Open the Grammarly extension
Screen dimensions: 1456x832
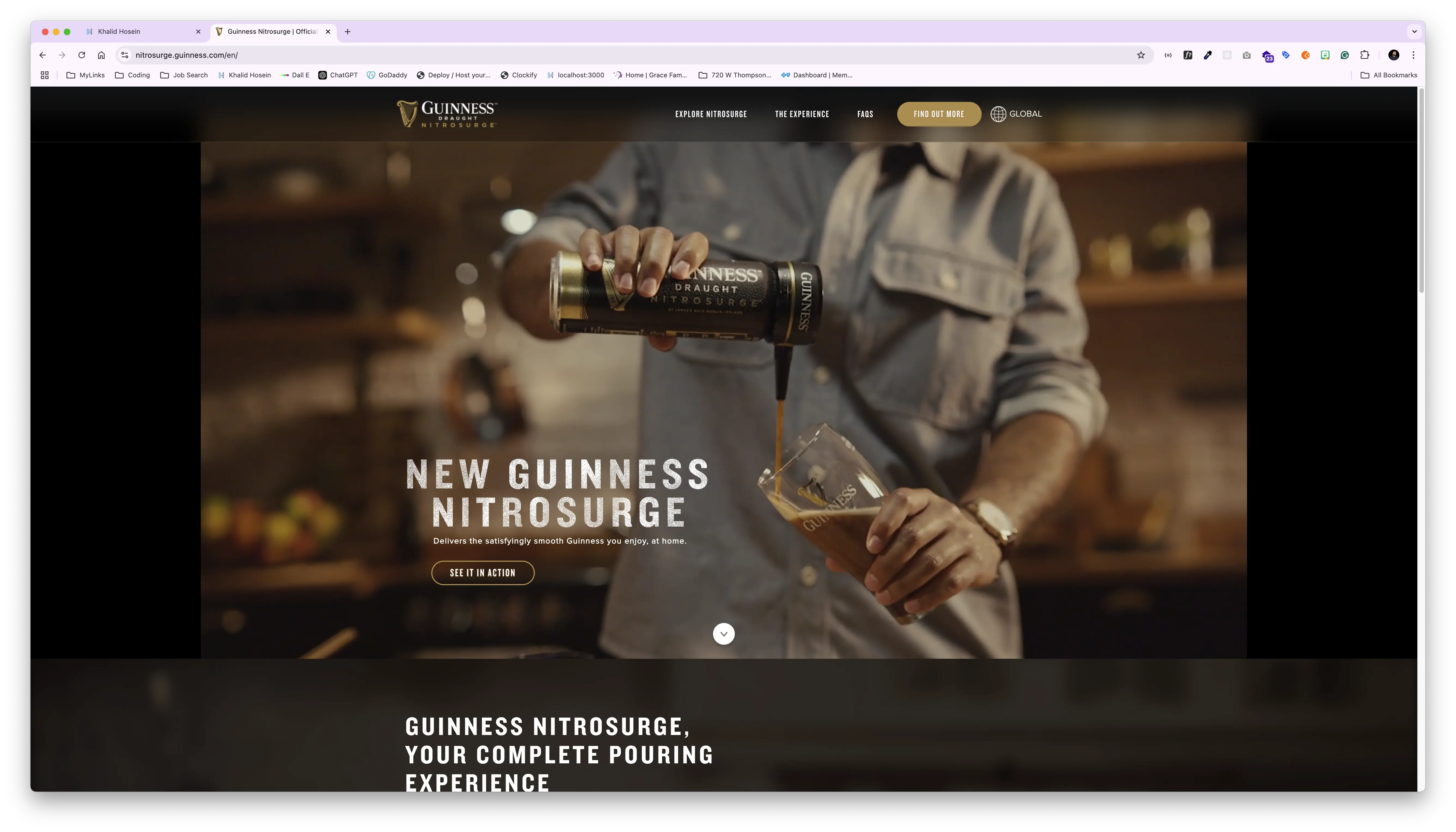1345,55
